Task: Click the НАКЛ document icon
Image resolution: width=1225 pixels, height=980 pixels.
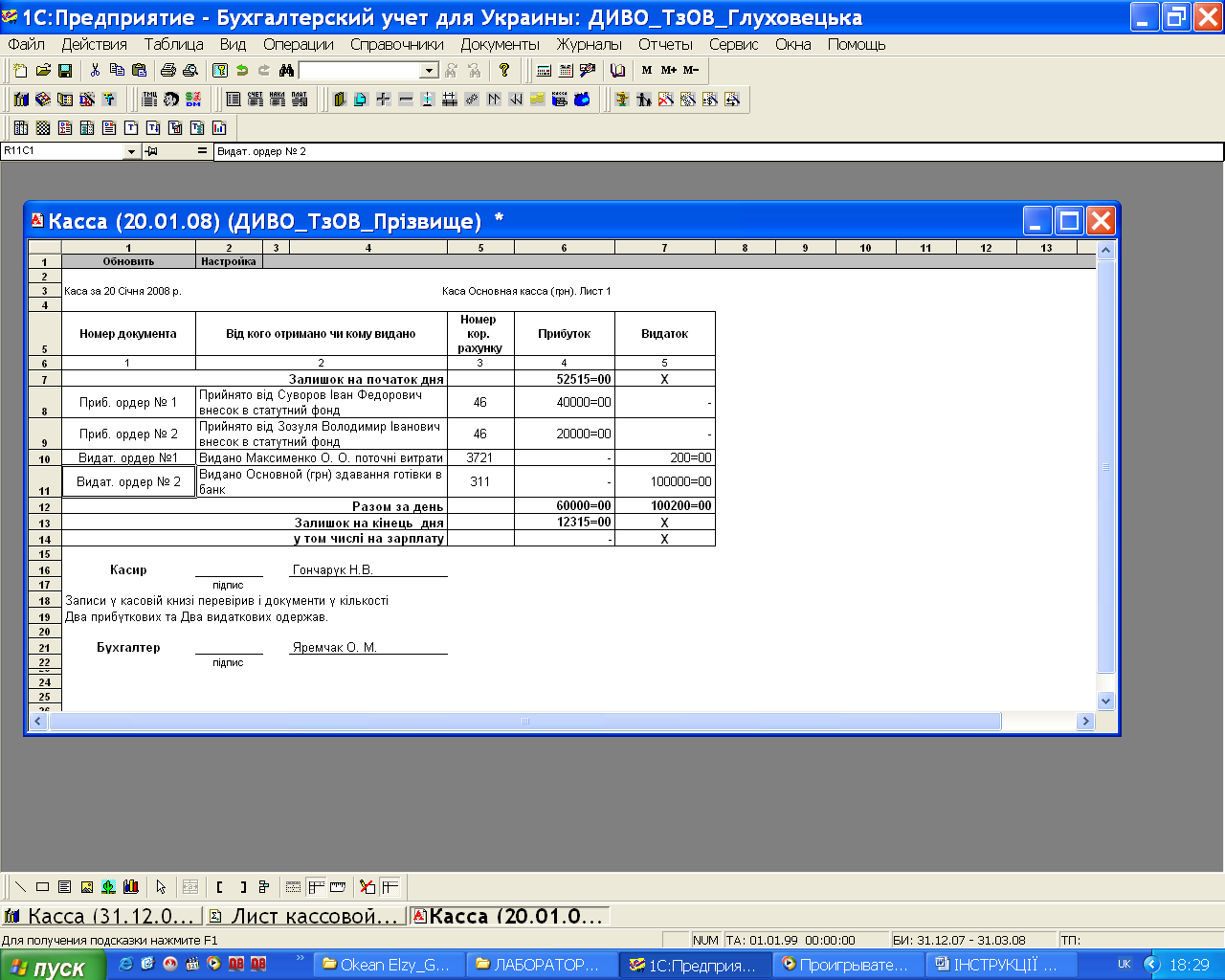Action: pos(278,100)
